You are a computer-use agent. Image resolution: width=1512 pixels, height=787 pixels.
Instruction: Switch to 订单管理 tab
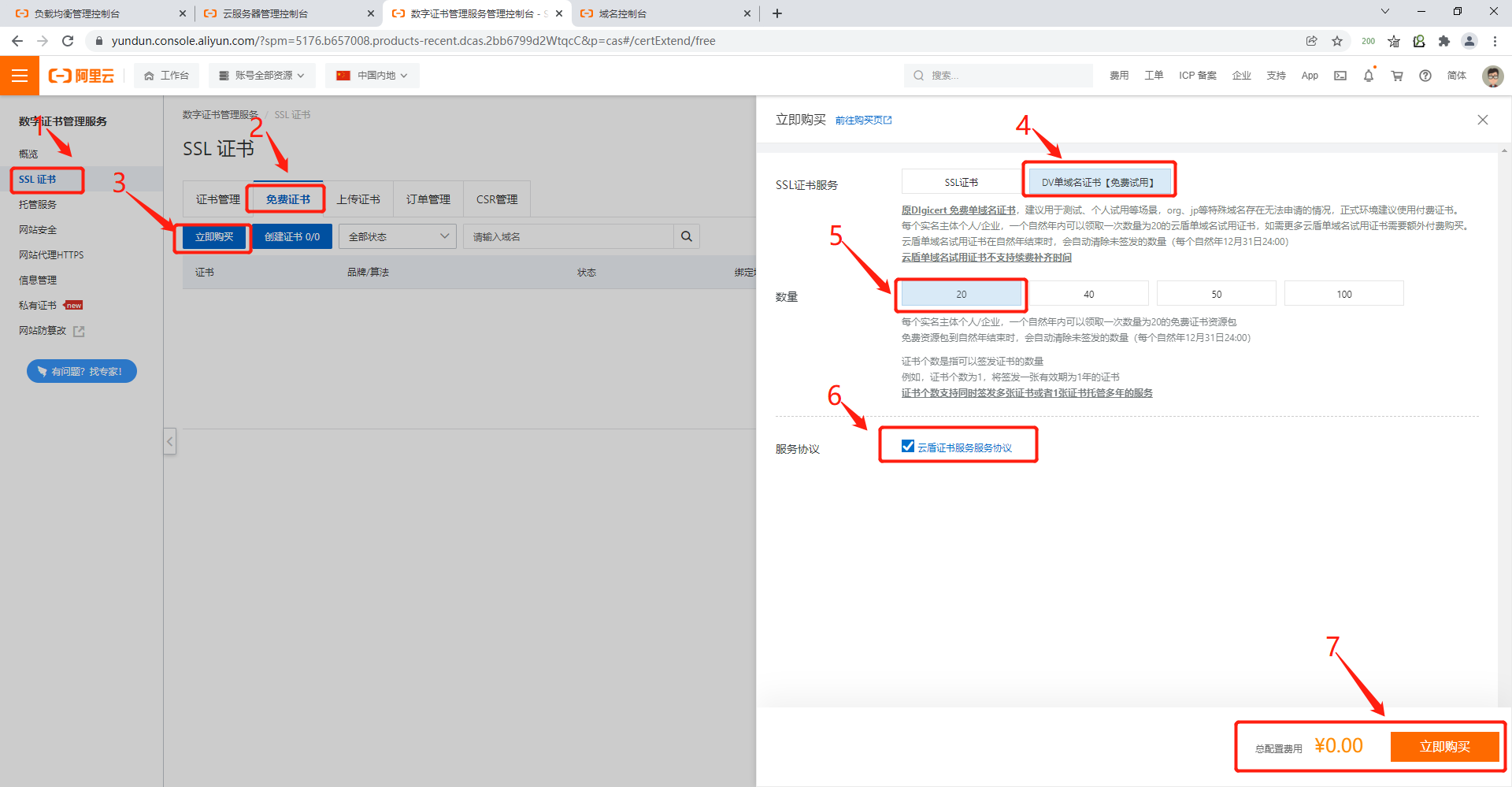(428, 199)
